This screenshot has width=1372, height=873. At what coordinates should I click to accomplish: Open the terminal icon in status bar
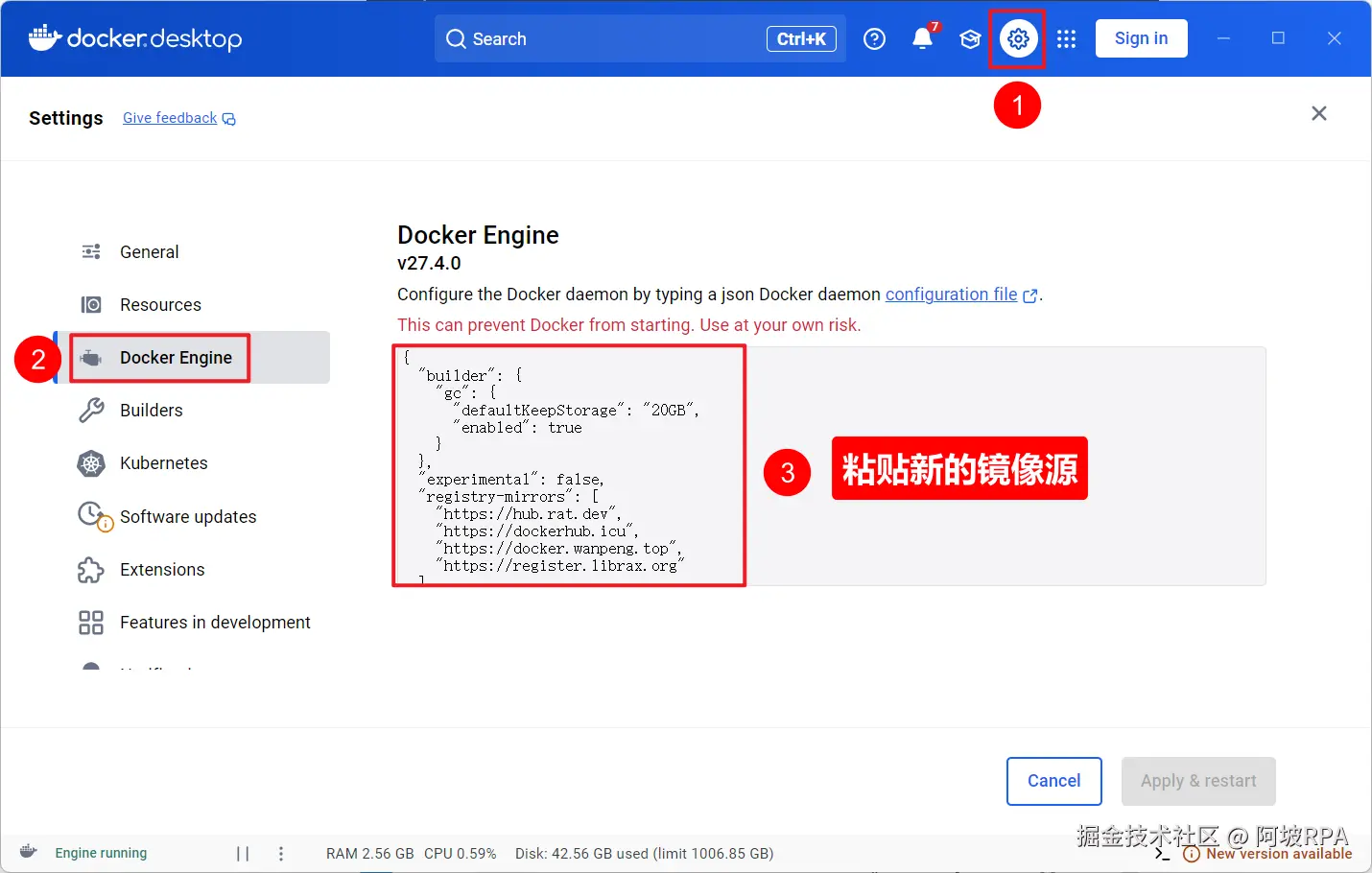(x=1162, y=853)
